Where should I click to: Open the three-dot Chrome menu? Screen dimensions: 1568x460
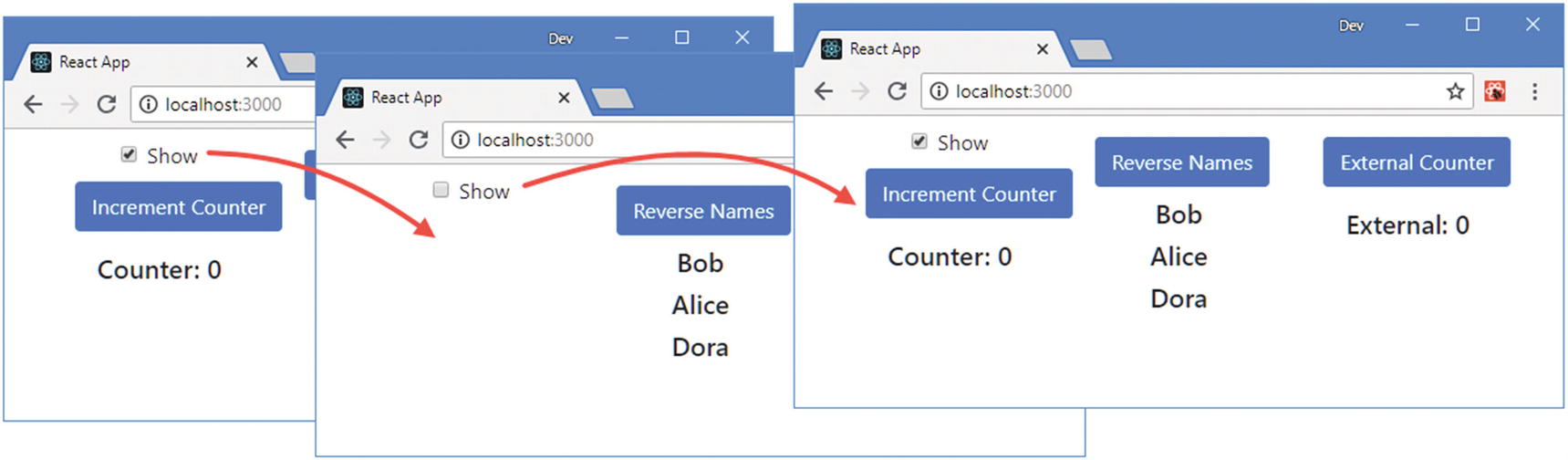(1534, 91)
